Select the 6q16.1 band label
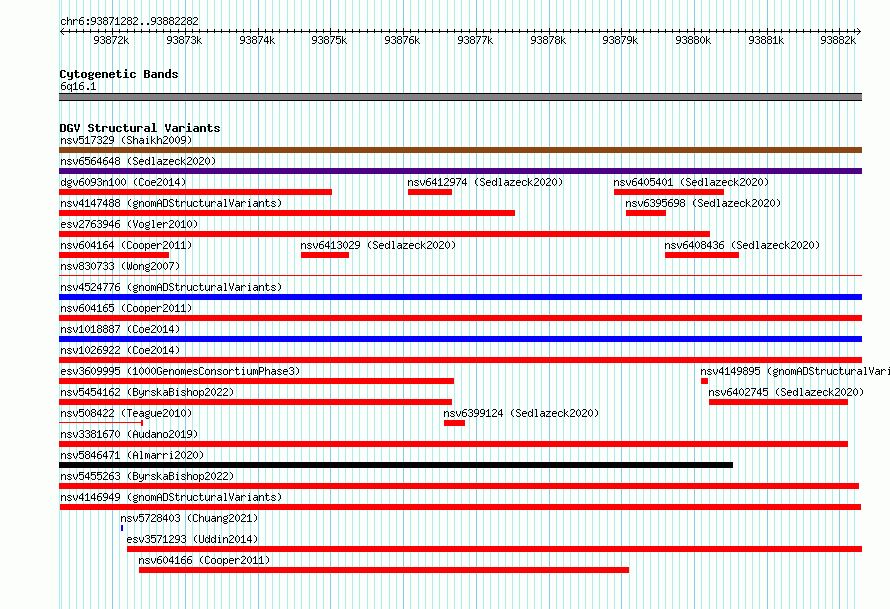Viewport: 890px width, 609px height. 78,86
